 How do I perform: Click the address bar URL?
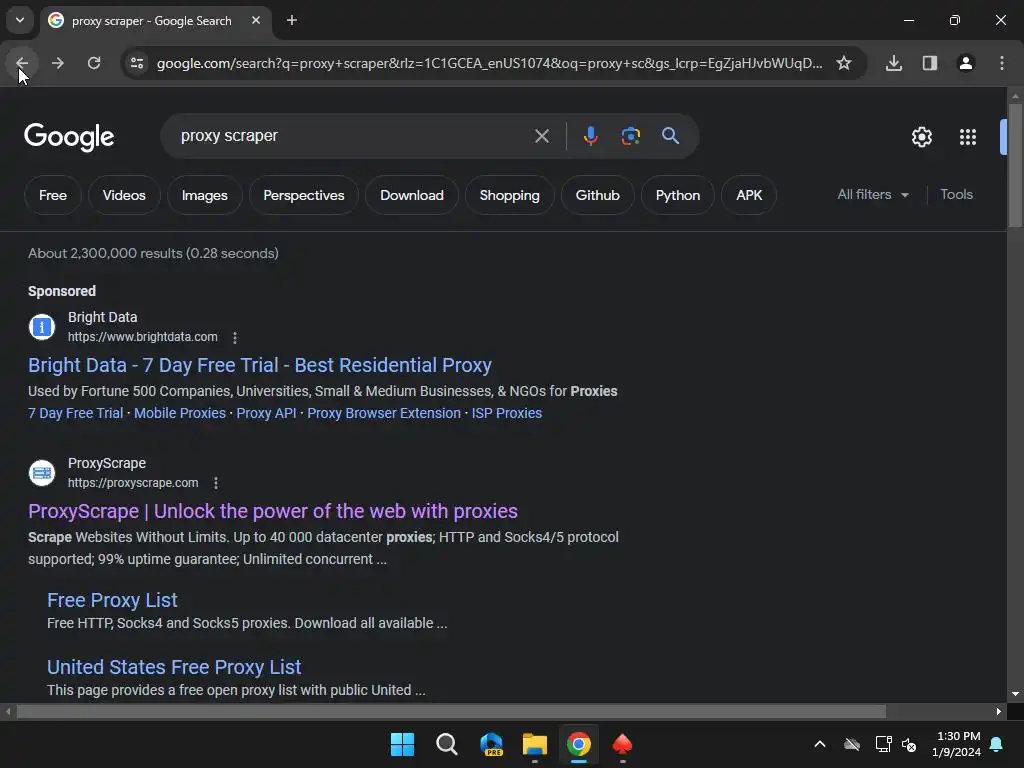pyautogui.click(x=489, y=63)
